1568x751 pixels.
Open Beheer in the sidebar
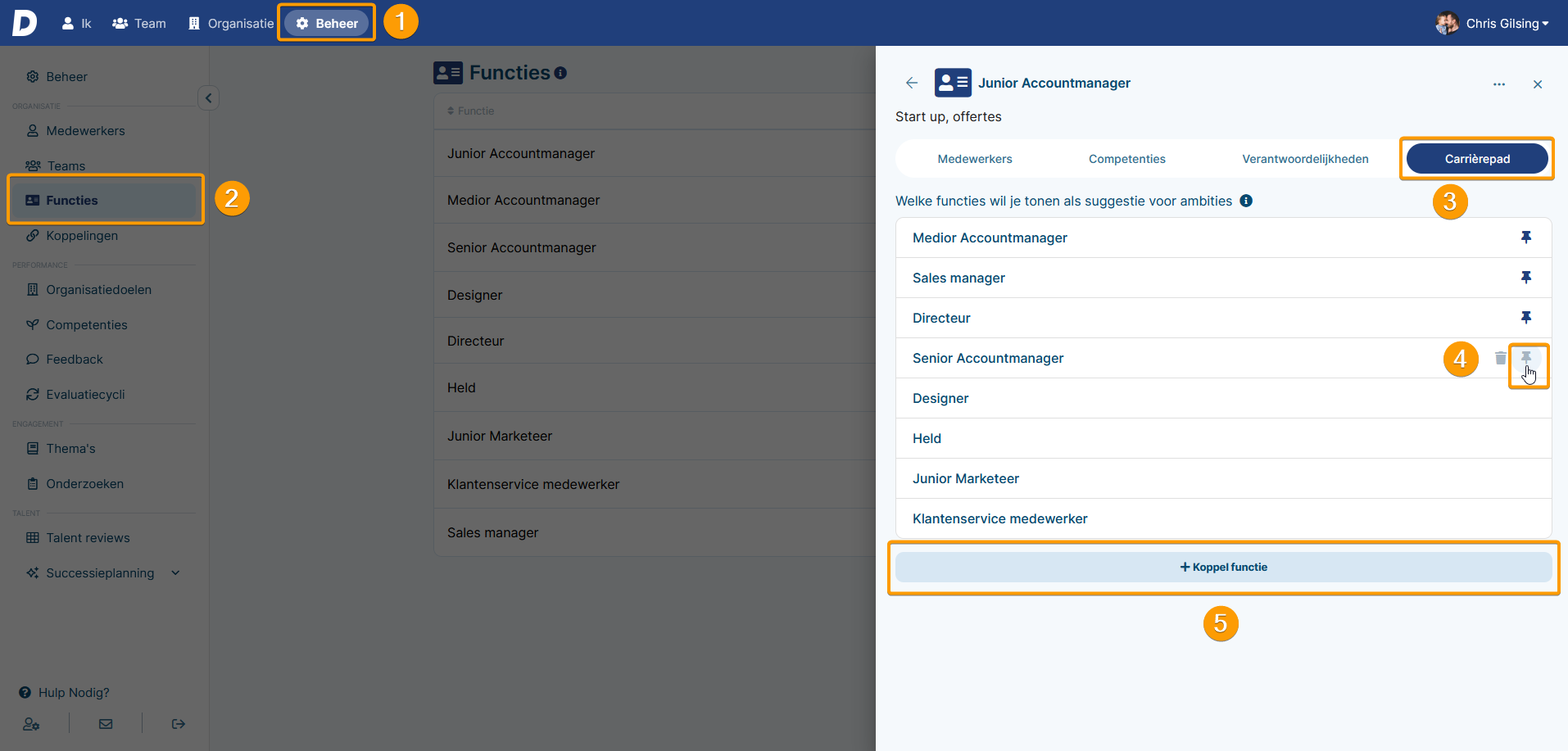pos(57,77)
